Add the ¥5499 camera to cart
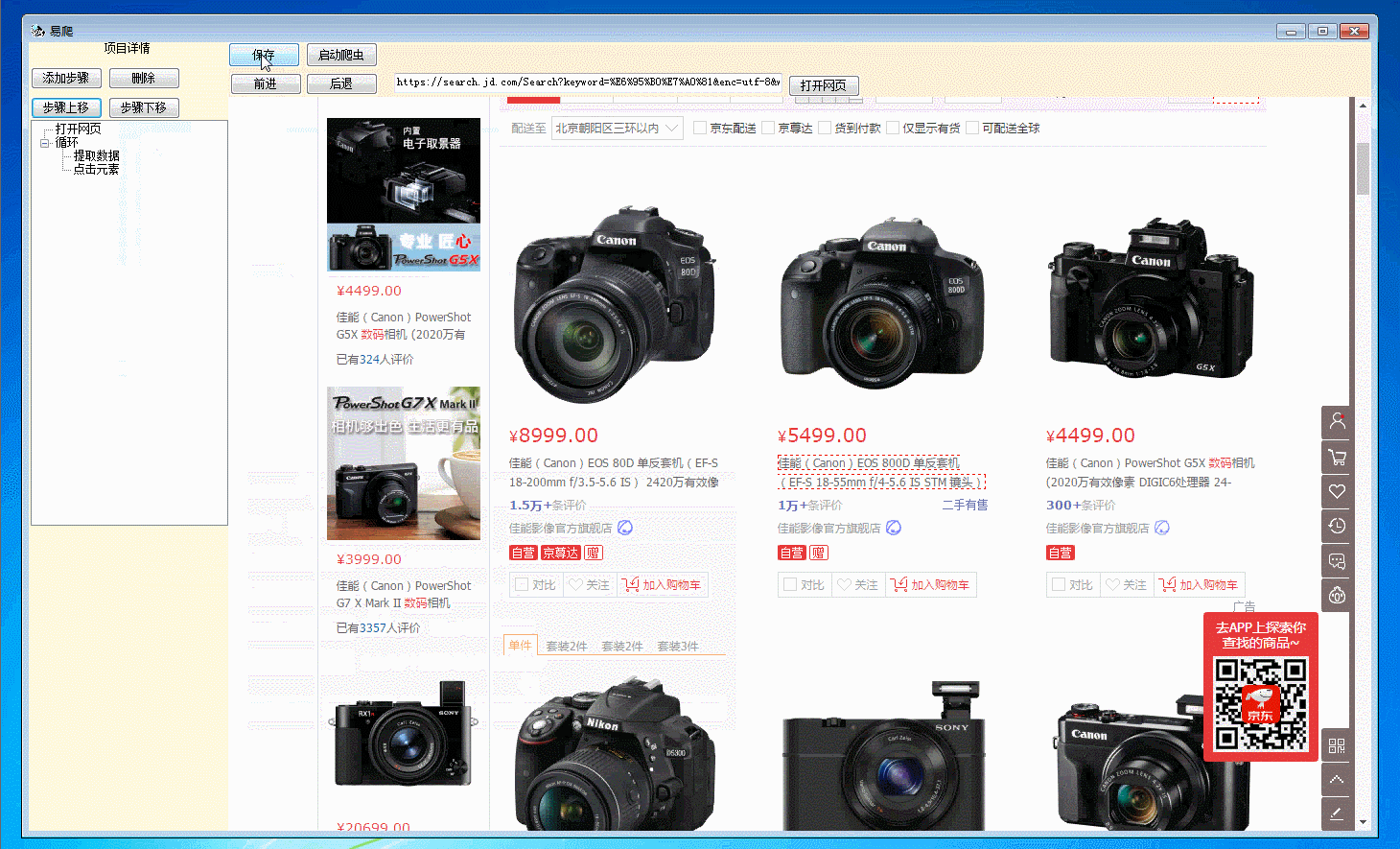Image resolution: width=1400 pixels, height=849 pixels. pos(930,585)
